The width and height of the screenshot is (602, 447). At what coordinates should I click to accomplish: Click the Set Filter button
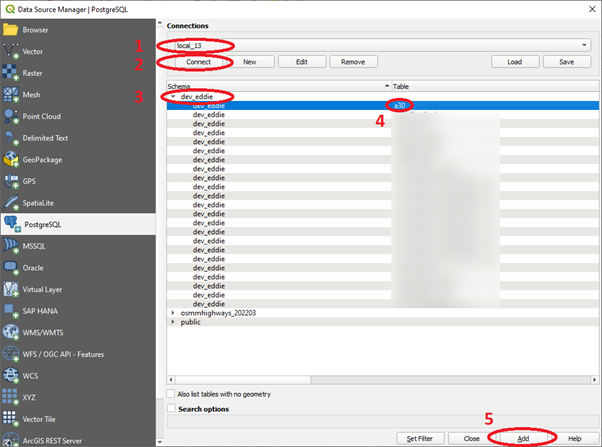(x=419, y=438)
